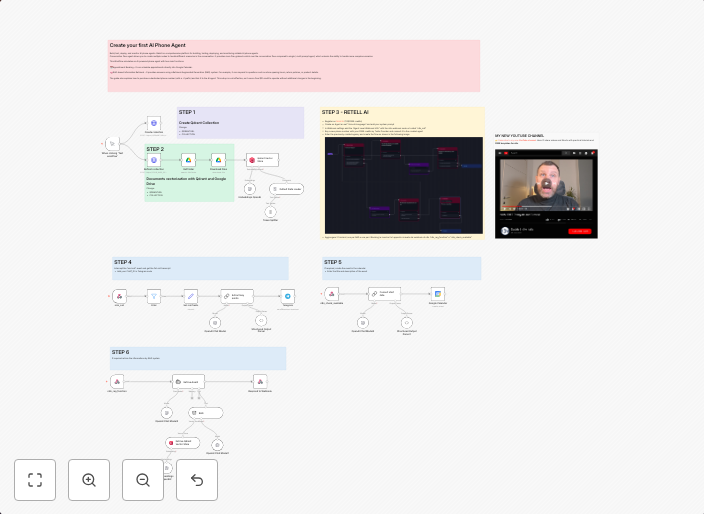The image size is (704, 514).
Task: Select the OpenAI Chat Model node under Step 5
Action: coord(363,323)
